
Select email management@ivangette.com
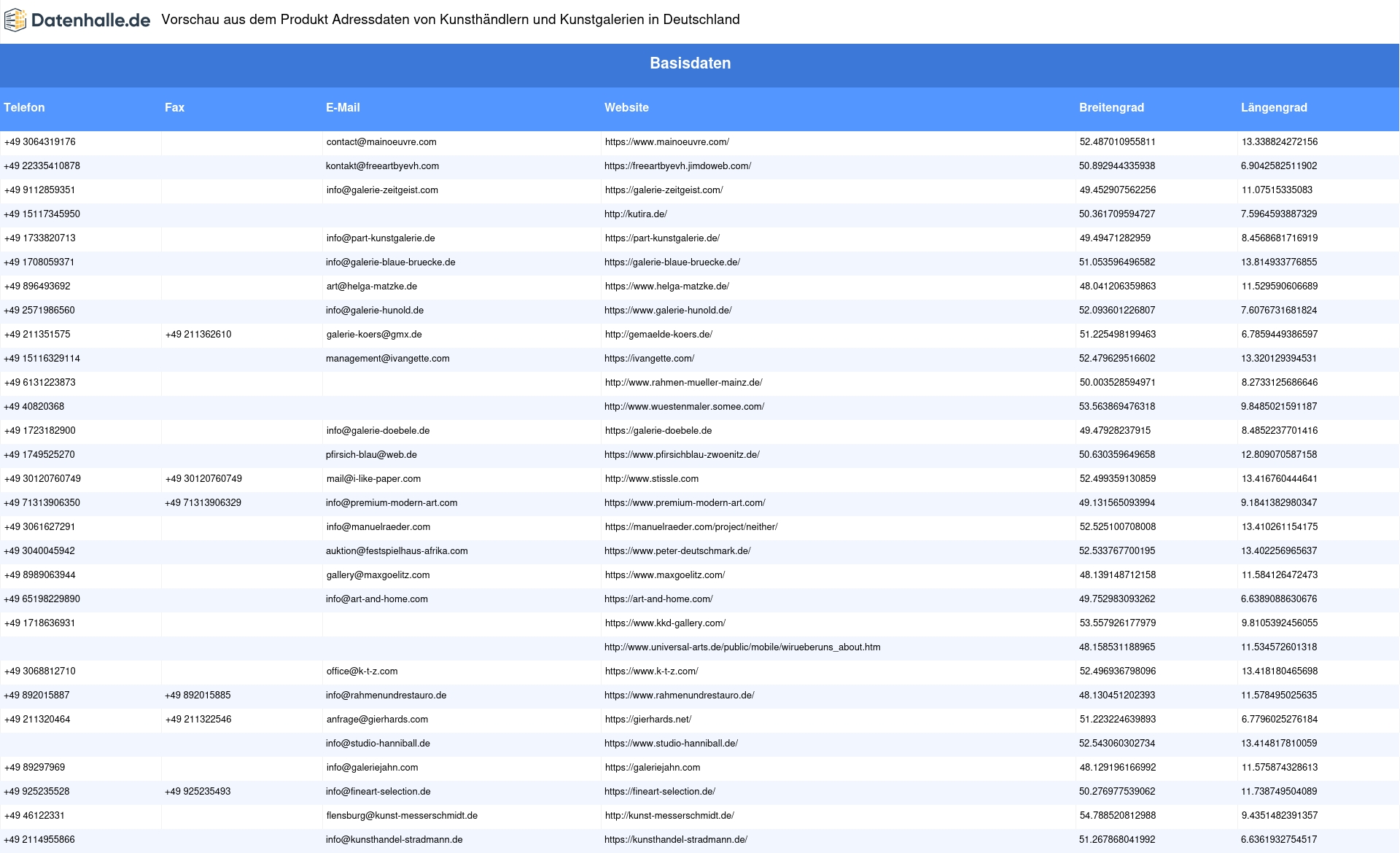click(x=387, y=359)
